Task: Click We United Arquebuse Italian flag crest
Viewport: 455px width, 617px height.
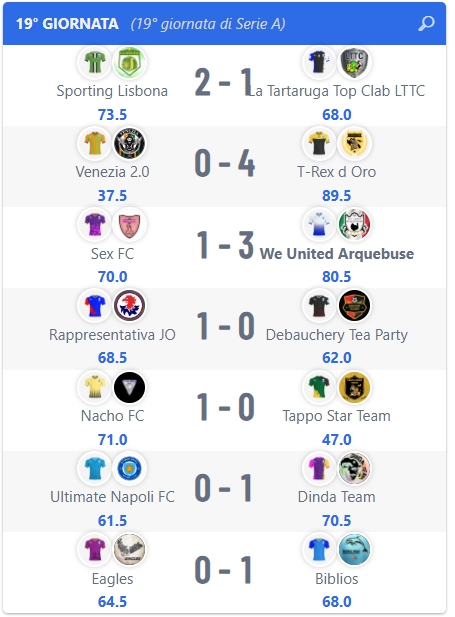Action: pos(354,224)
